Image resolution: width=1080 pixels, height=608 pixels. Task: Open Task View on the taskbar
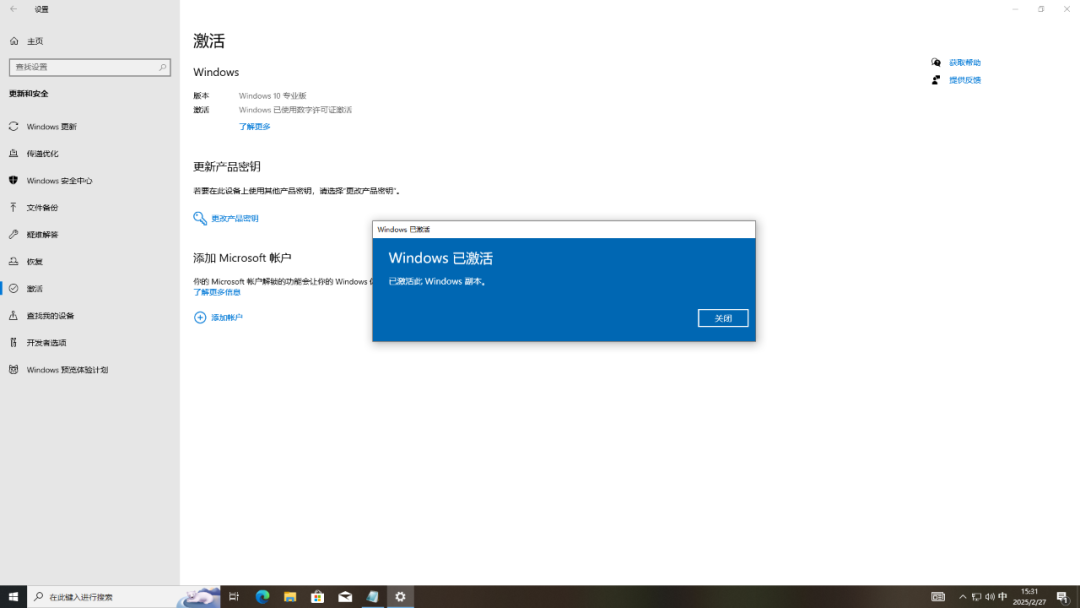(234, 597)
